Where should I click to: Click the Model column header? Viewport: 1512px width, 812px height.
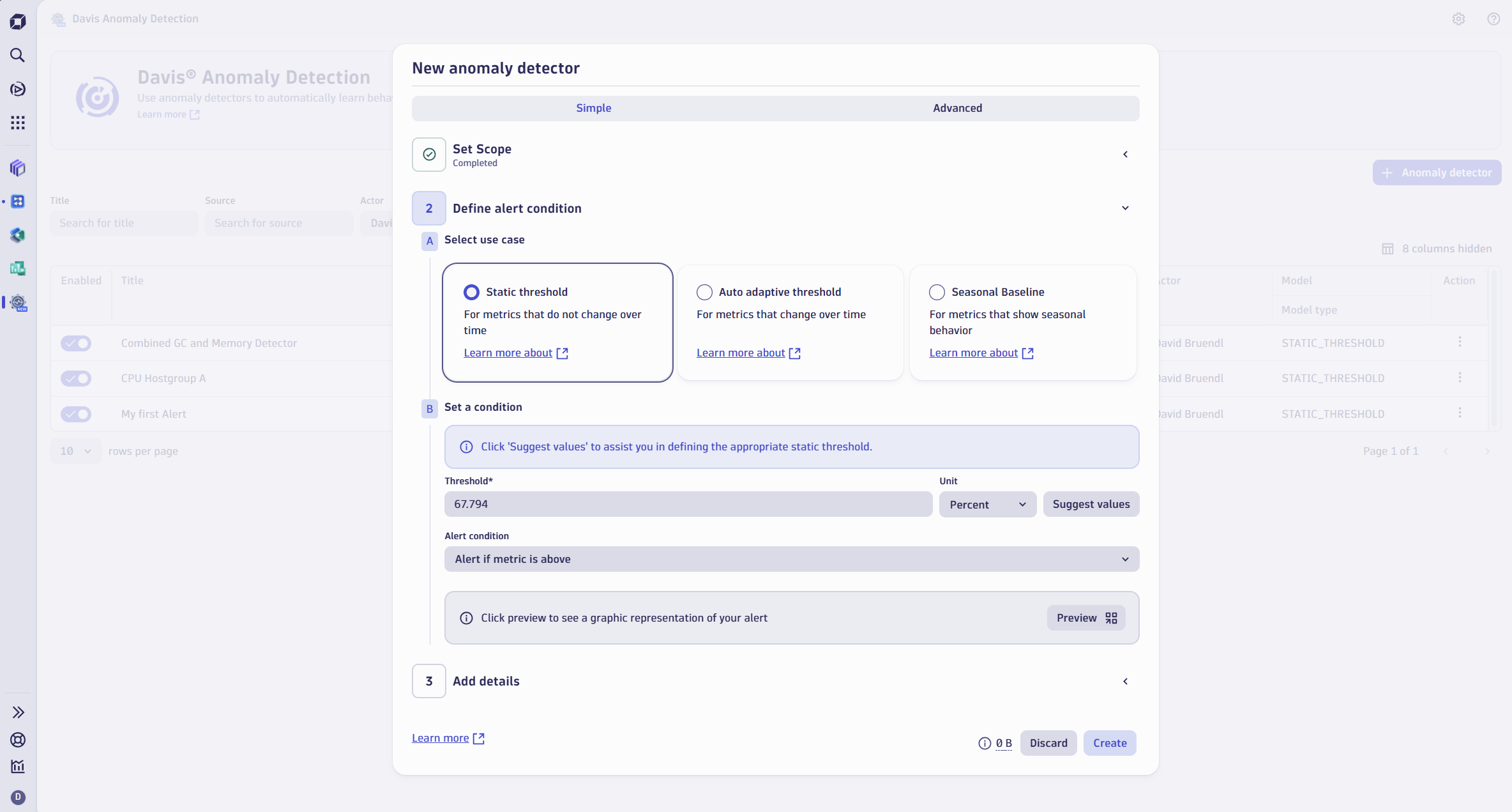pos(1297,281)
